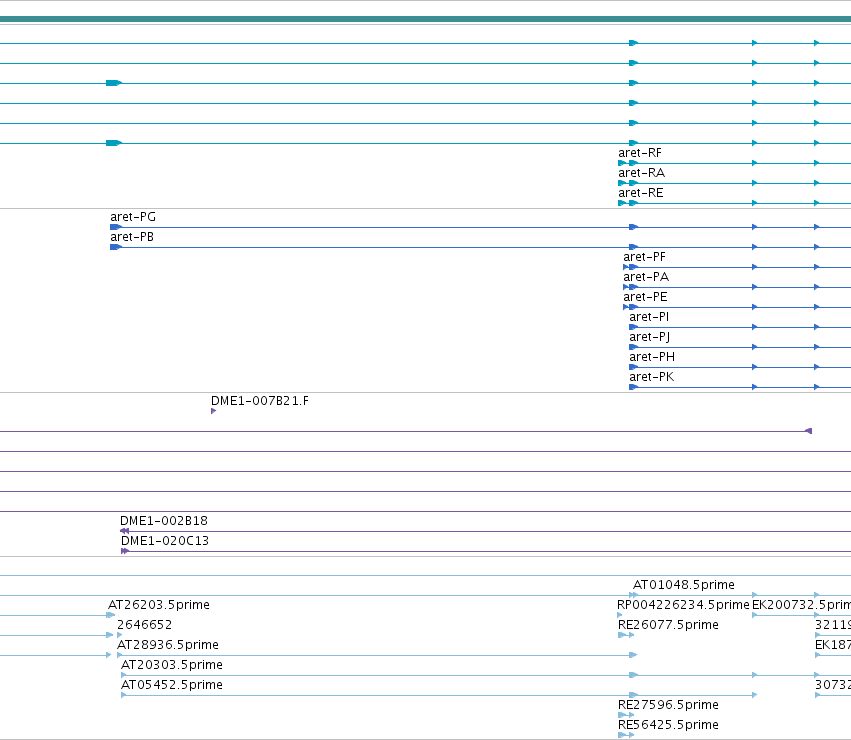Select the aret-RE transcript label
Viewport: 851px width, 740px height.
[641, 193]
